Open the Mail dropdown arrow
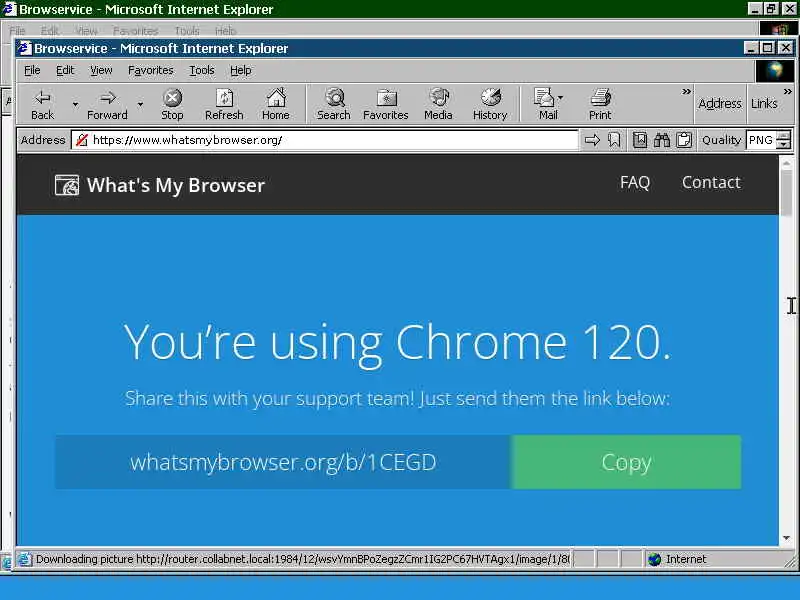 pos(561,97)
